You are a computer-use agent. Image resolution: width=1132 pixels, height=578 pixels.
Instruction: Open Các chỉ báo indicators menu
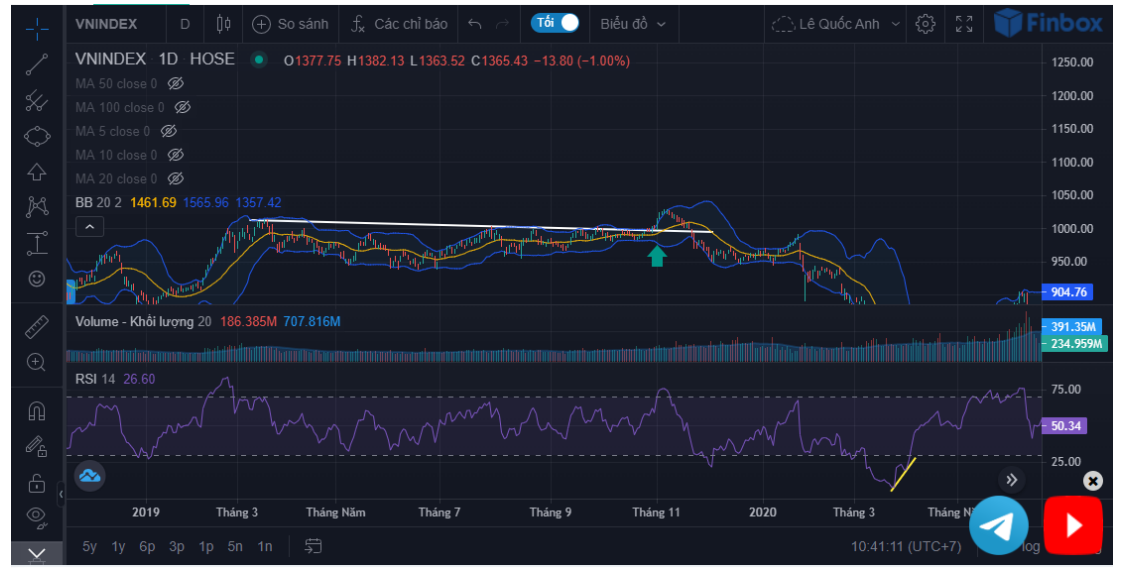click(x=400, y=24)
